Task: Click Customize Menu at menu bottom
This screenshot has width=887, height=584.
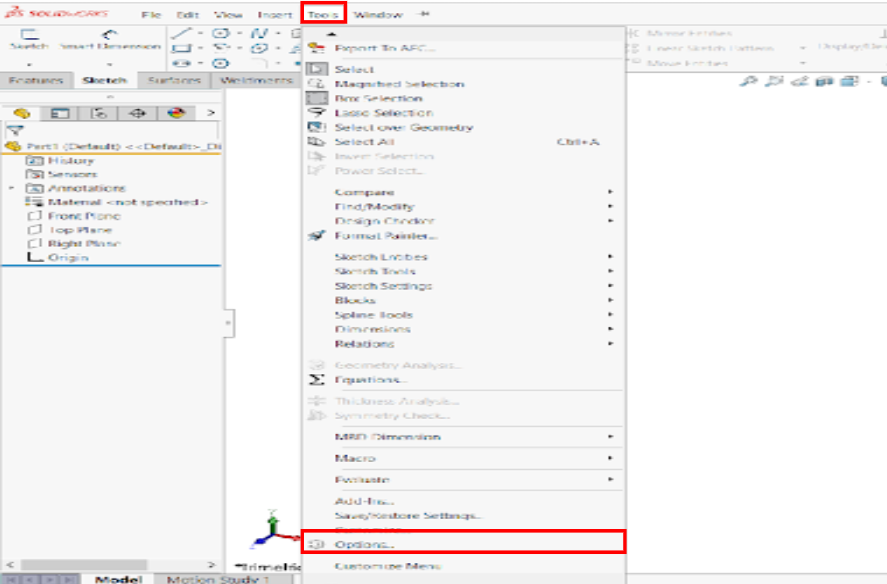Action: pyautogui.click(x=387, y=566)
